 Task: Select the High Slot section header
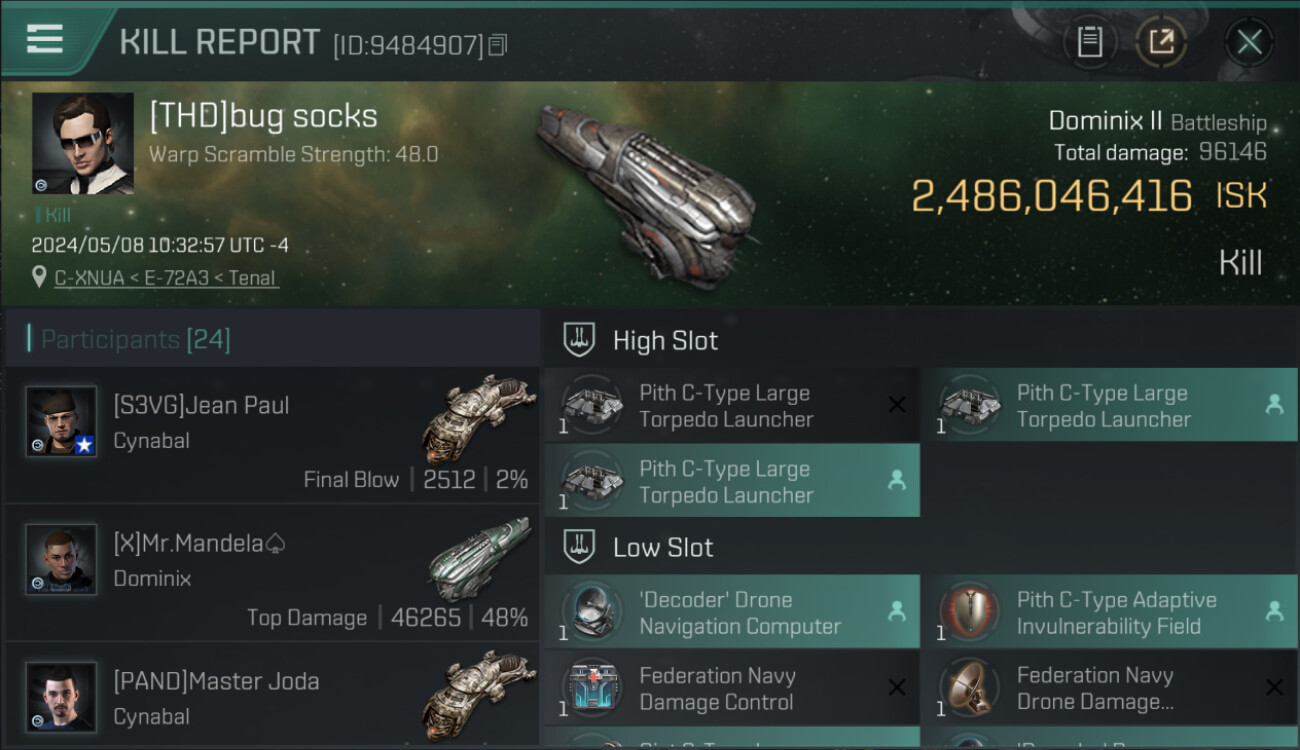665,341
